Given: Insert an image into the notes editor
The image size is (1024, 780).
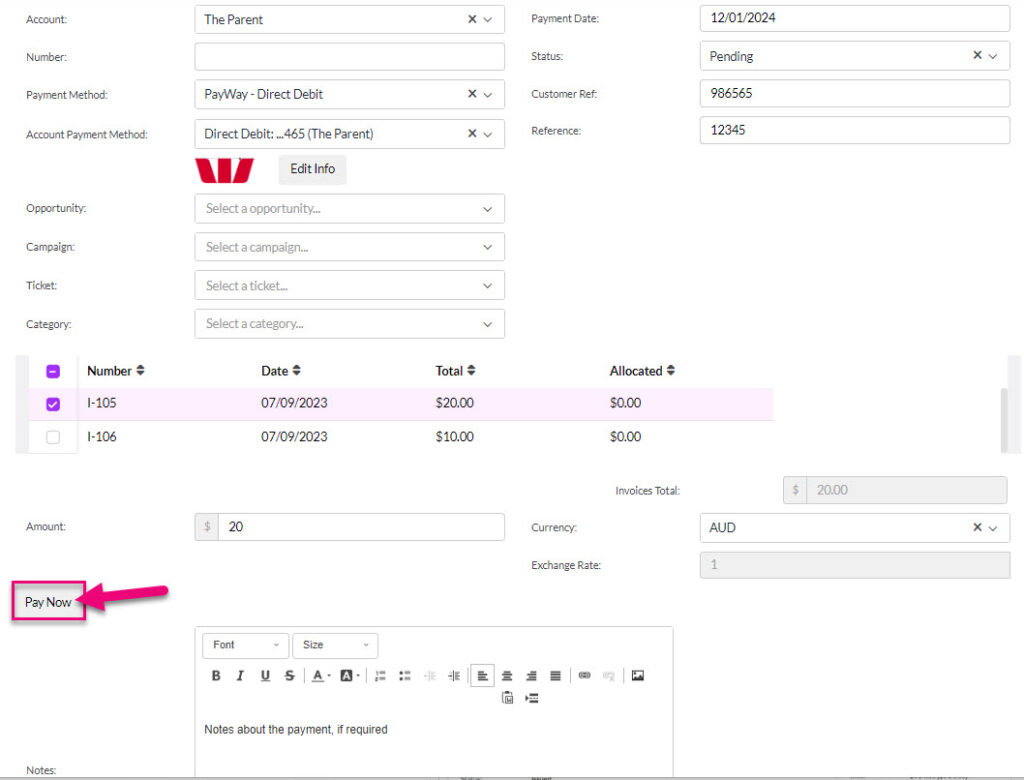Looking at the screenshot, I should click(x=638, y=675).
